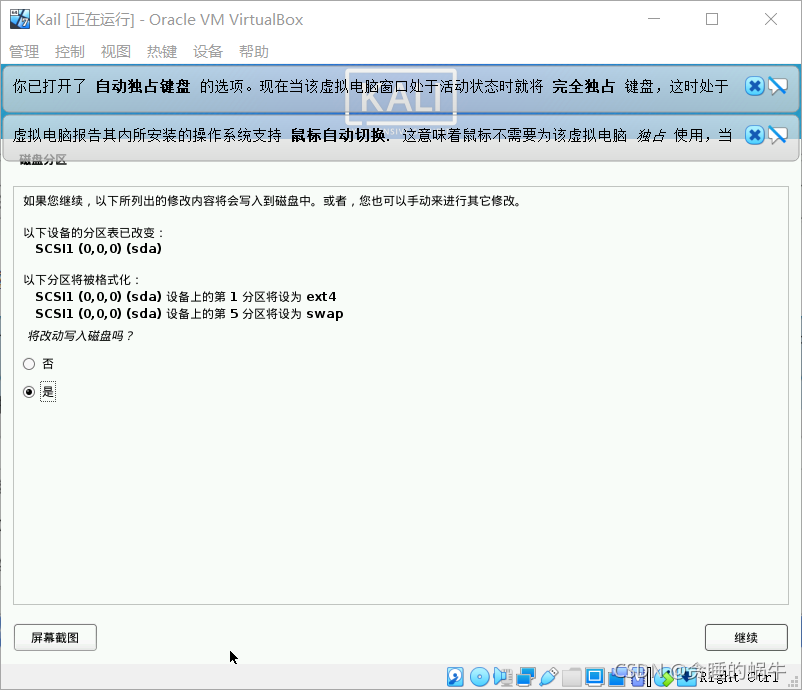This screenshot has width=802, height=690.
Task: Open the 设备 menu
Action: coord(208,51)
